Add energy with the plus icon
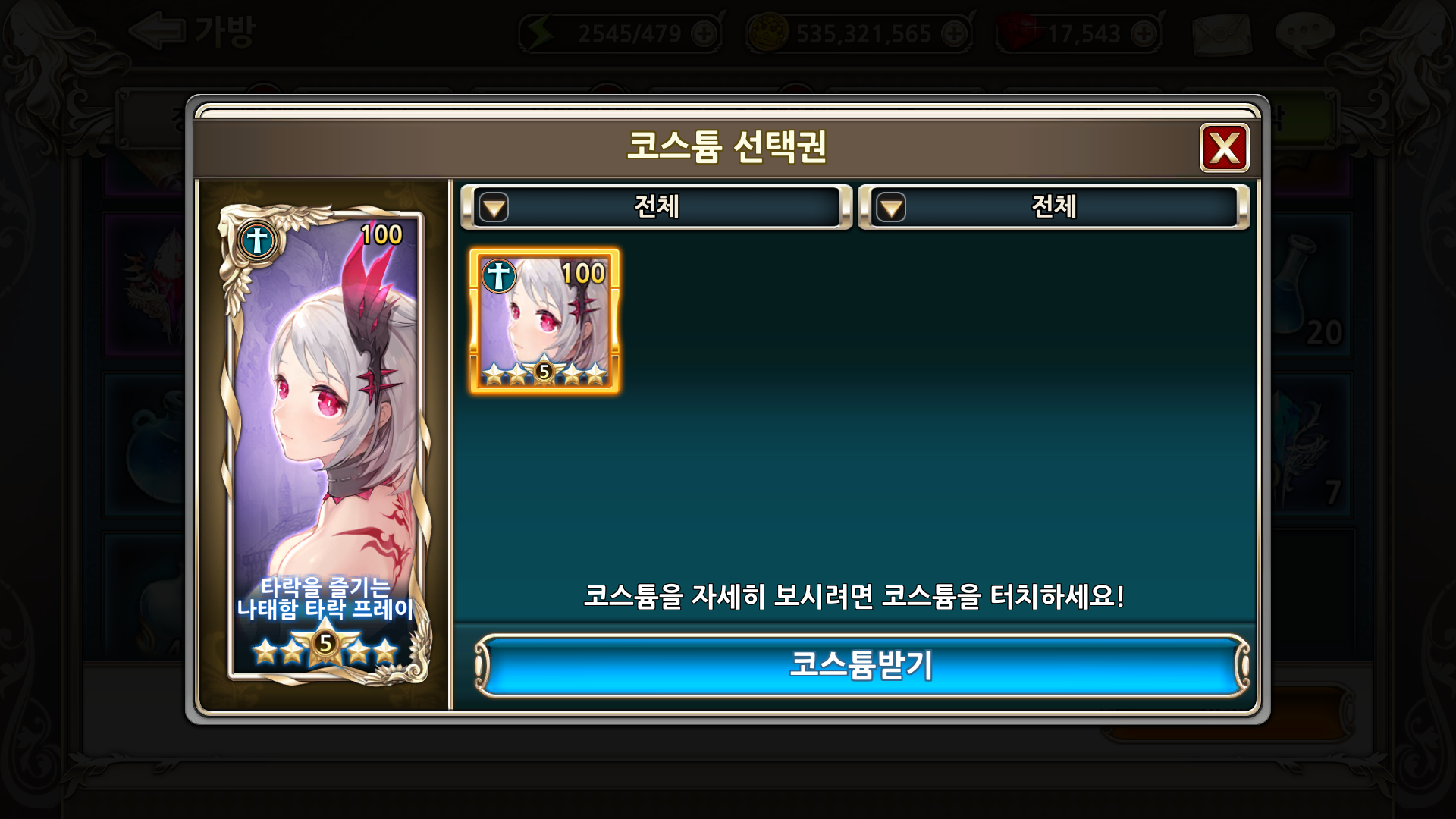This screenshot has width=1456, height=819. coord(704,34)
